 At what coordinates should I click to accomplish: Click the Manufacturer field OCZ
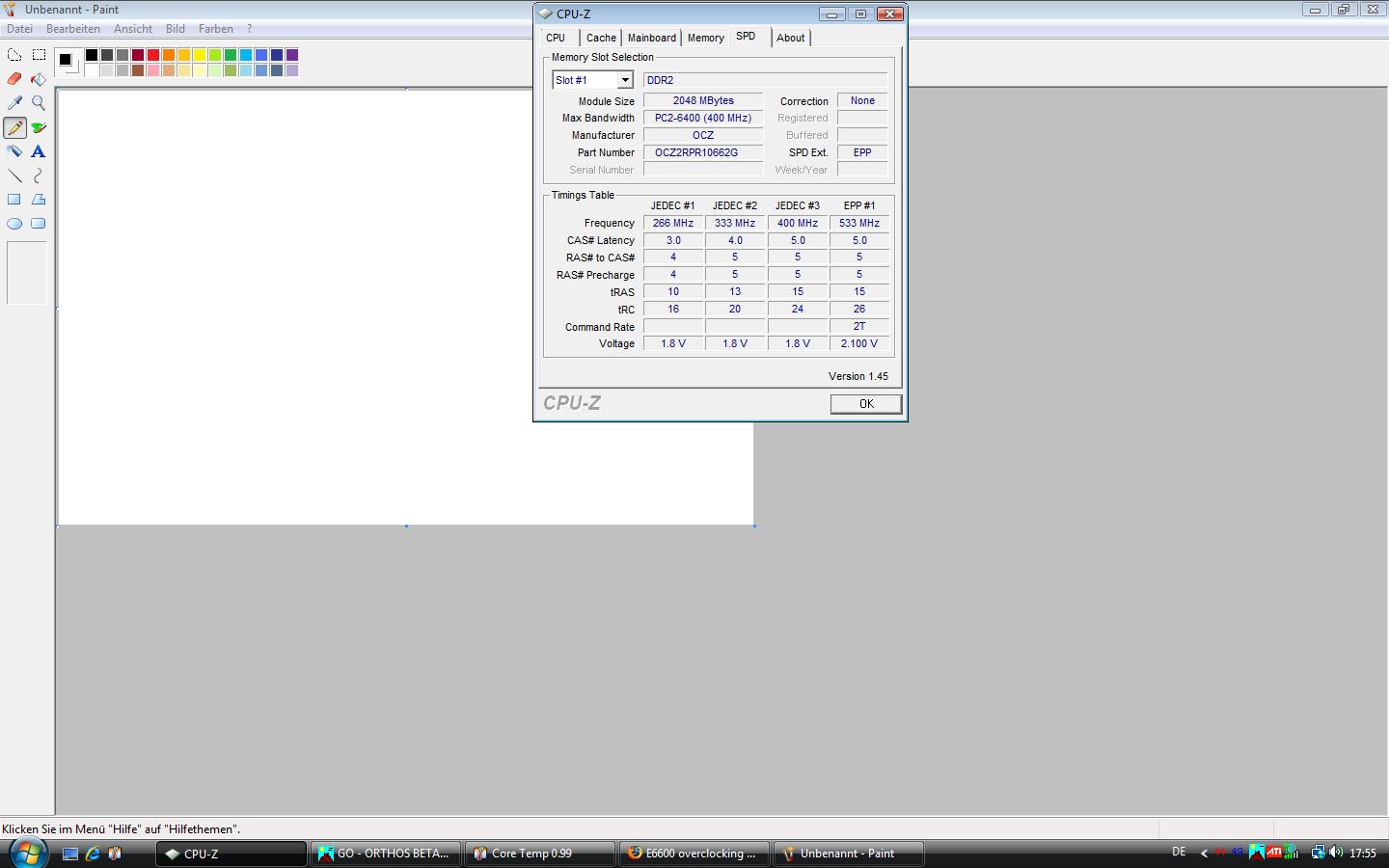tap(703, 135)
